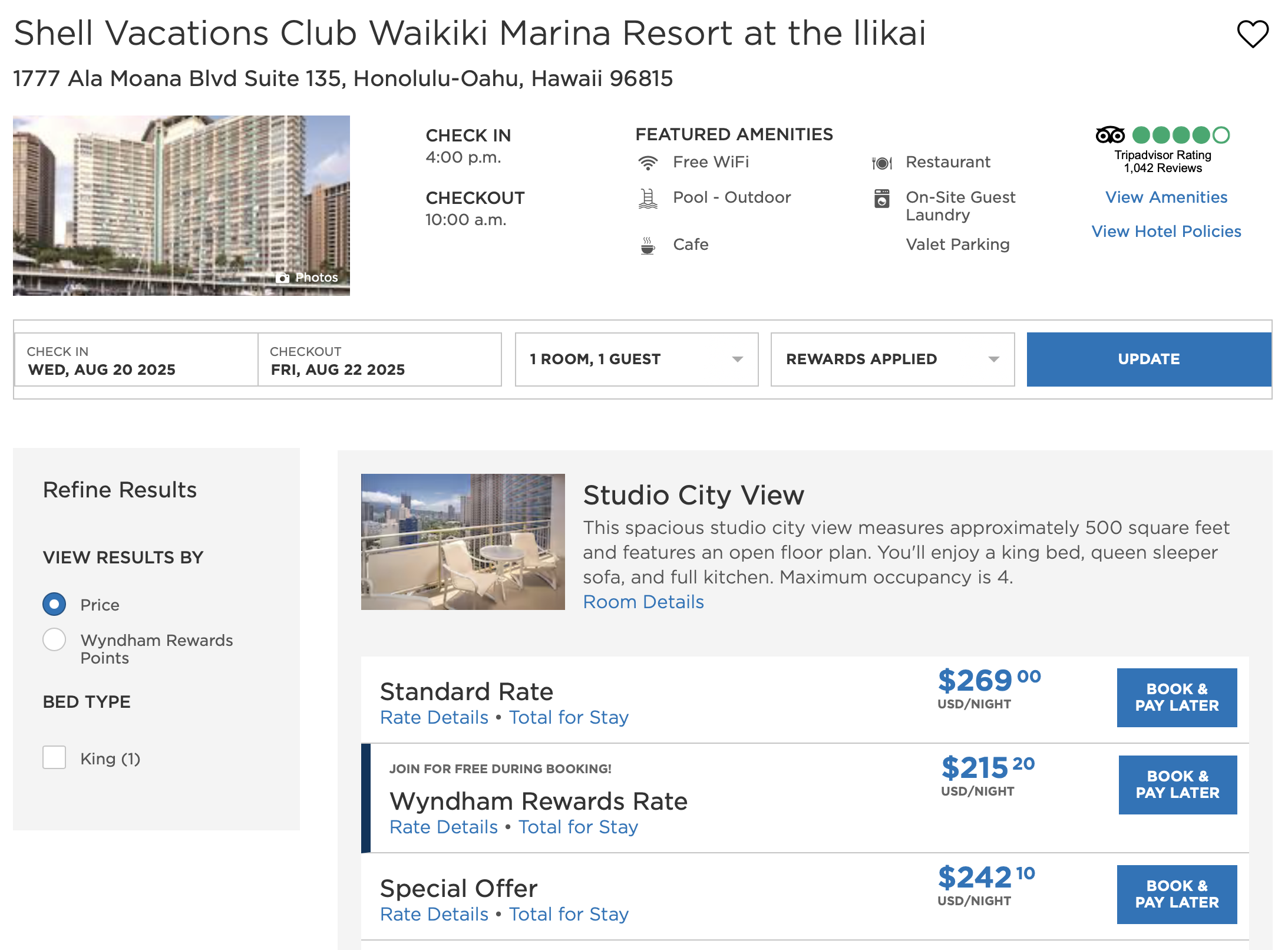The height and width of the screenshot is (950, 1288).
Task: Click the 4:00 p.m. check-in time
Action: click(463, 158)
